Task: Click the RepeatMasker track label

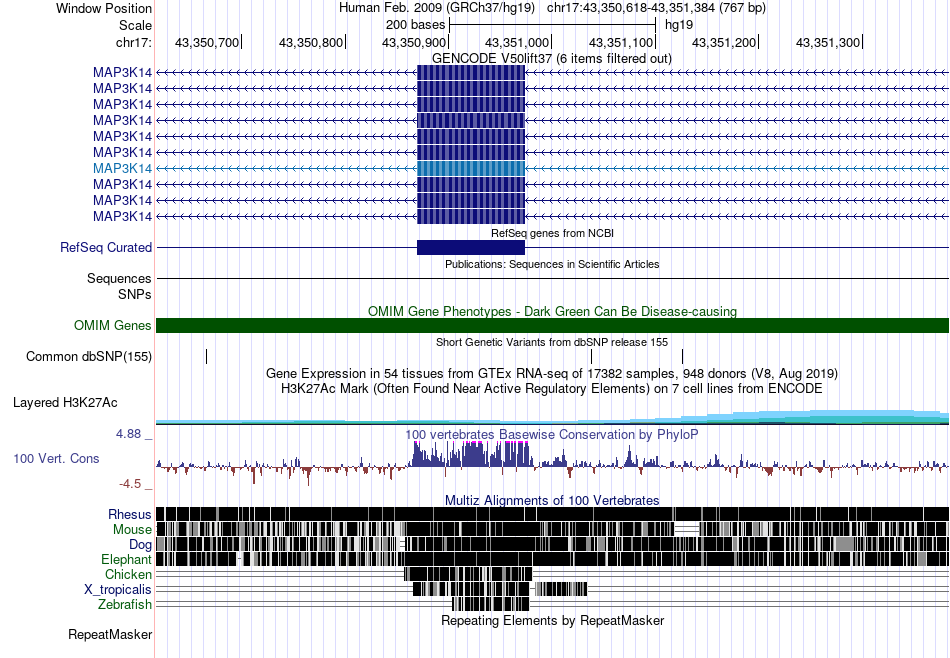Action: pos(110,634)
